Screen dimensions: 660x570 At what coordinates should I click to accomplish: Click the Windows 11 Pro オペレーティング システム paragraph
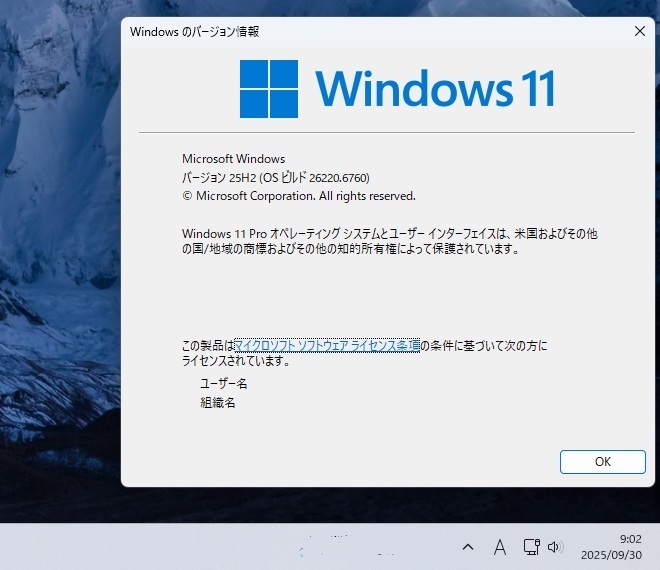click(x=390, y=241)
